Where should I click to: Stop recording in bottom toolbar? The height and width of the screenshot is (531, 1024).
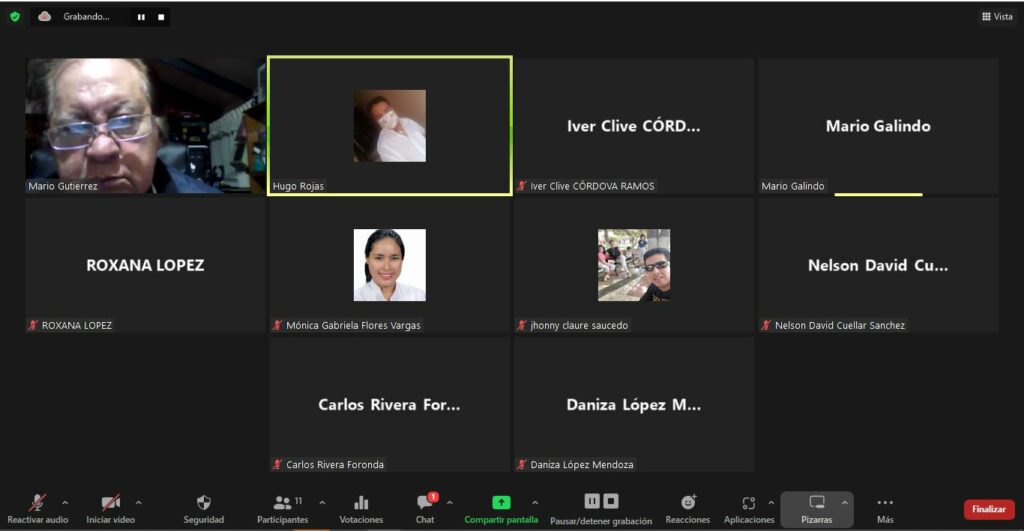(x=611, y=501)
